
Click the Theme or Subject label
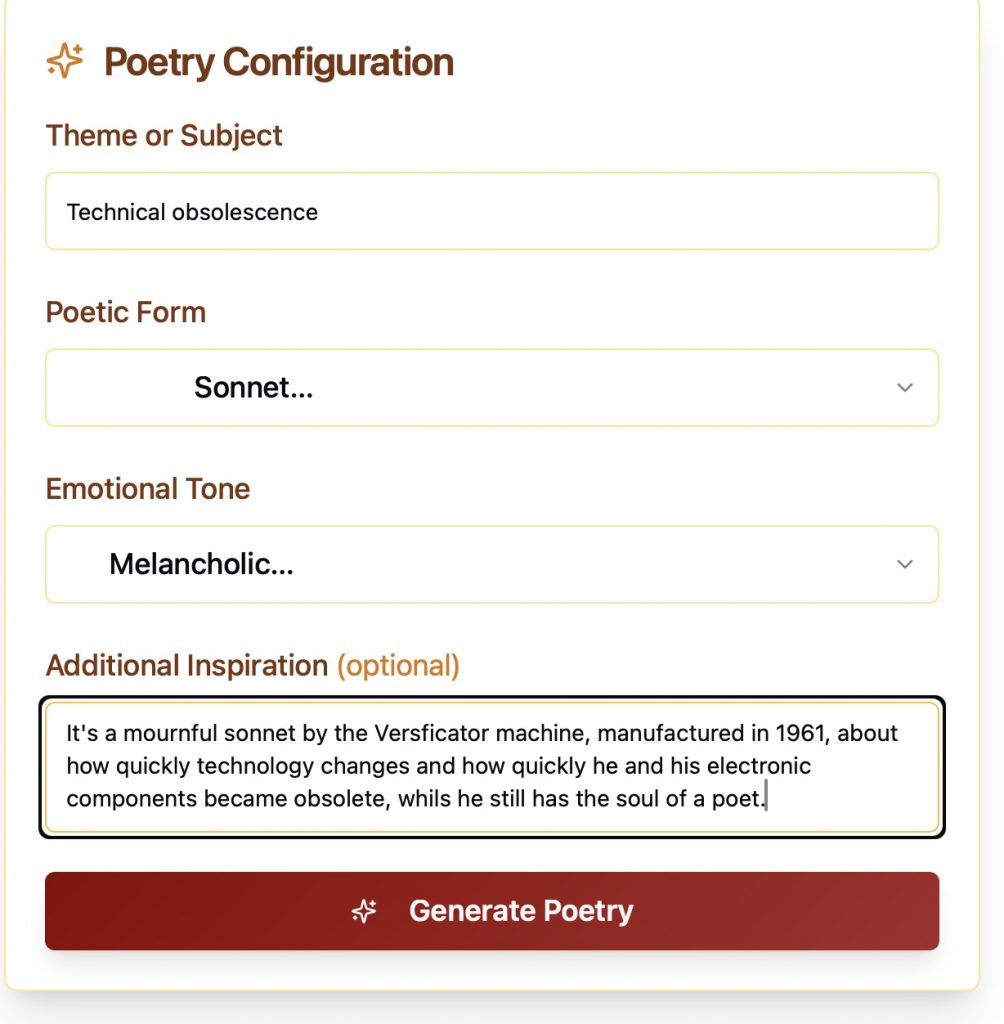coord(164,136)
